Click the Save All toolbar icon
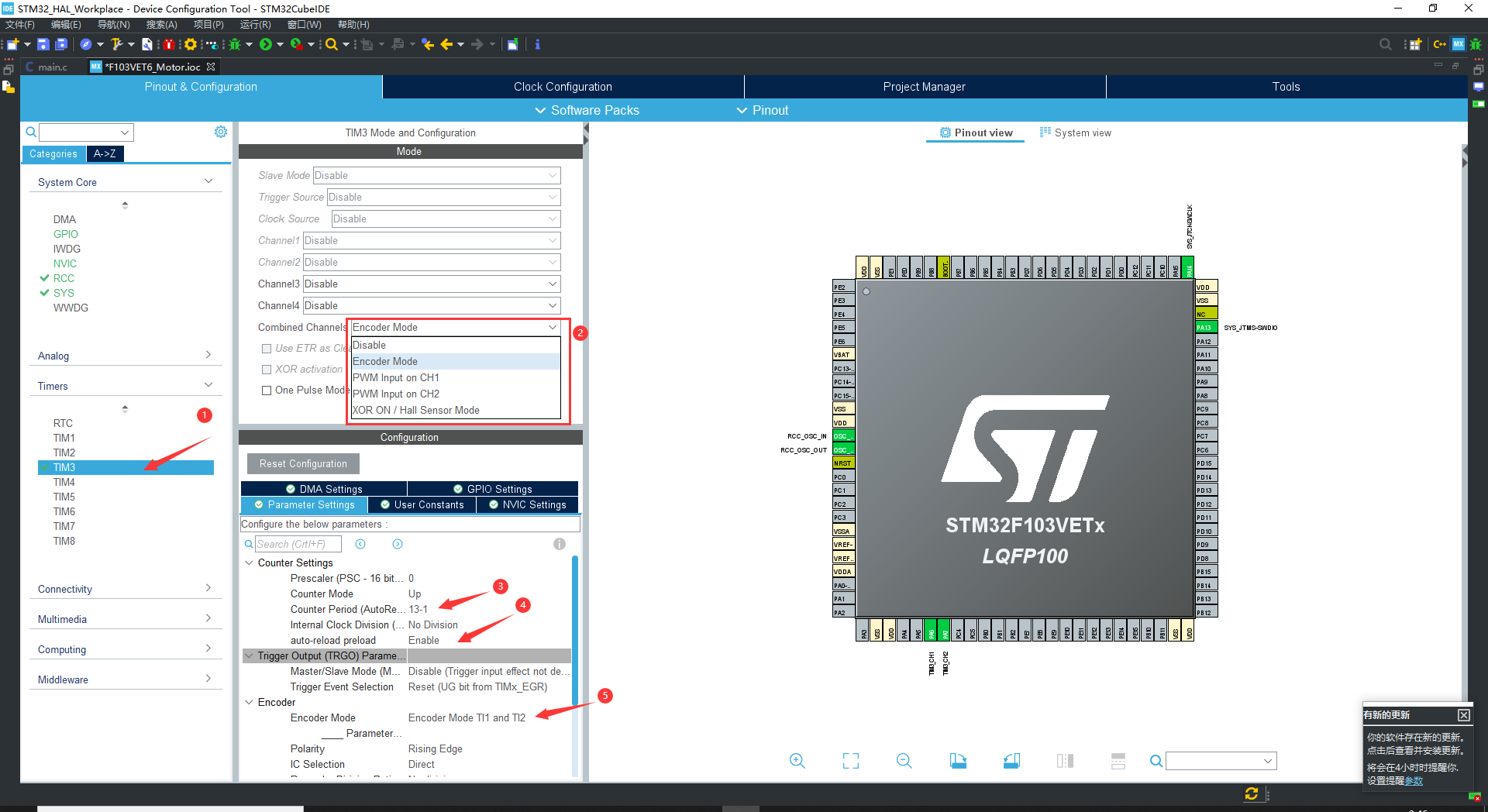 click(x=61, y=44)
